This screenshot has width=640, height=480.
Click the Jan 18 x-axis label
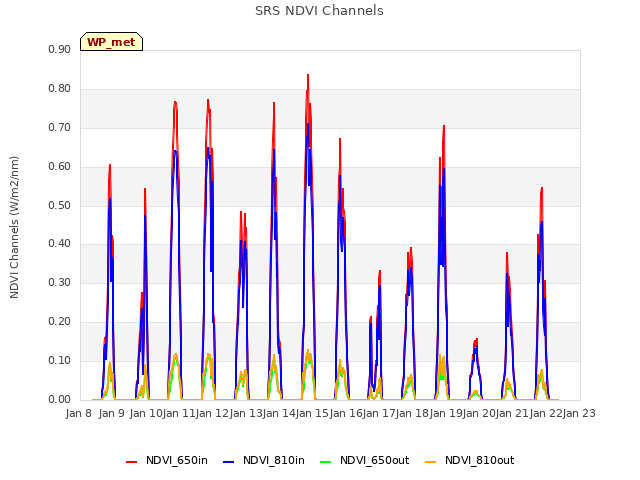point(412,413)
